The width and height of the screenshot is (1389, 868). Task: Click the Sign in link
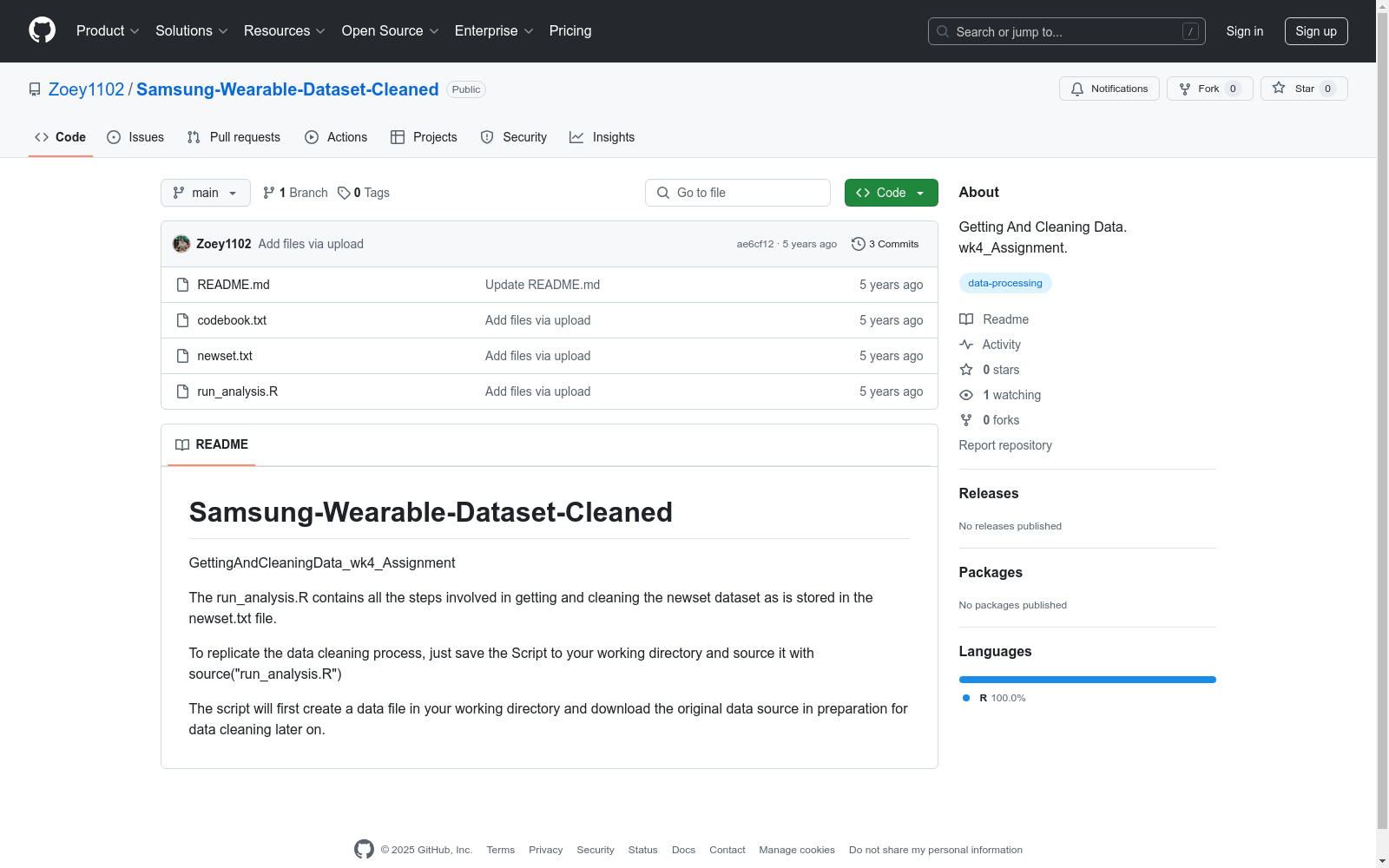[x=1245, y=31]
